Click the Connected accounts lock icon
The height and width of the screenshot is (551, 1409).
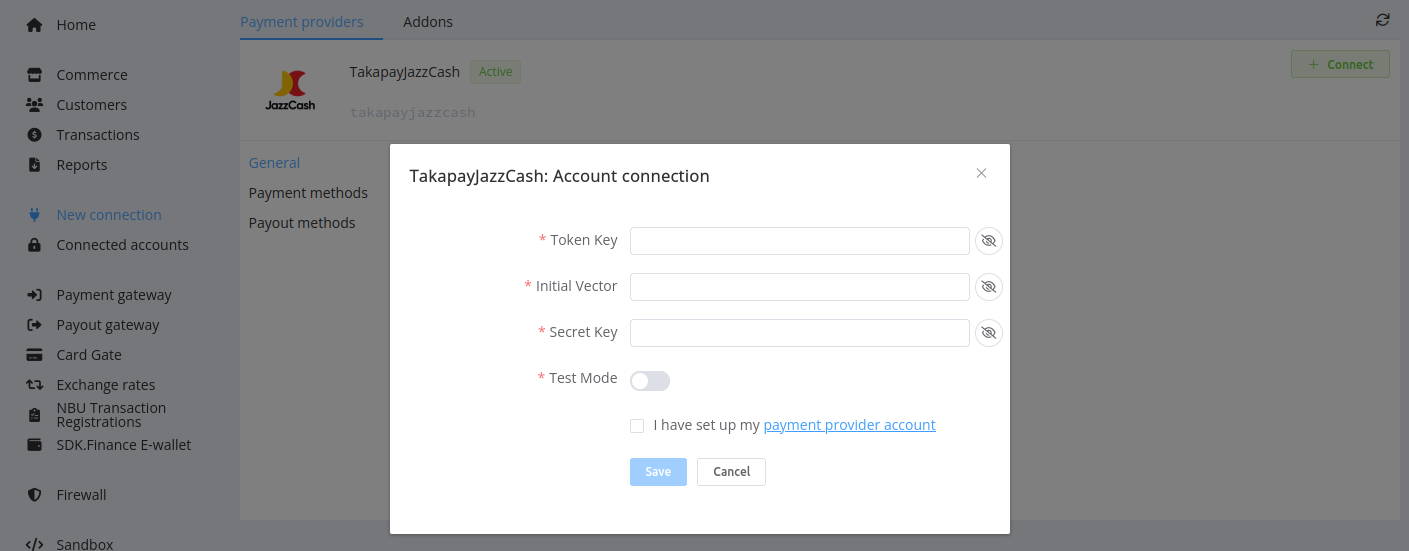click(x=34, y=245)
